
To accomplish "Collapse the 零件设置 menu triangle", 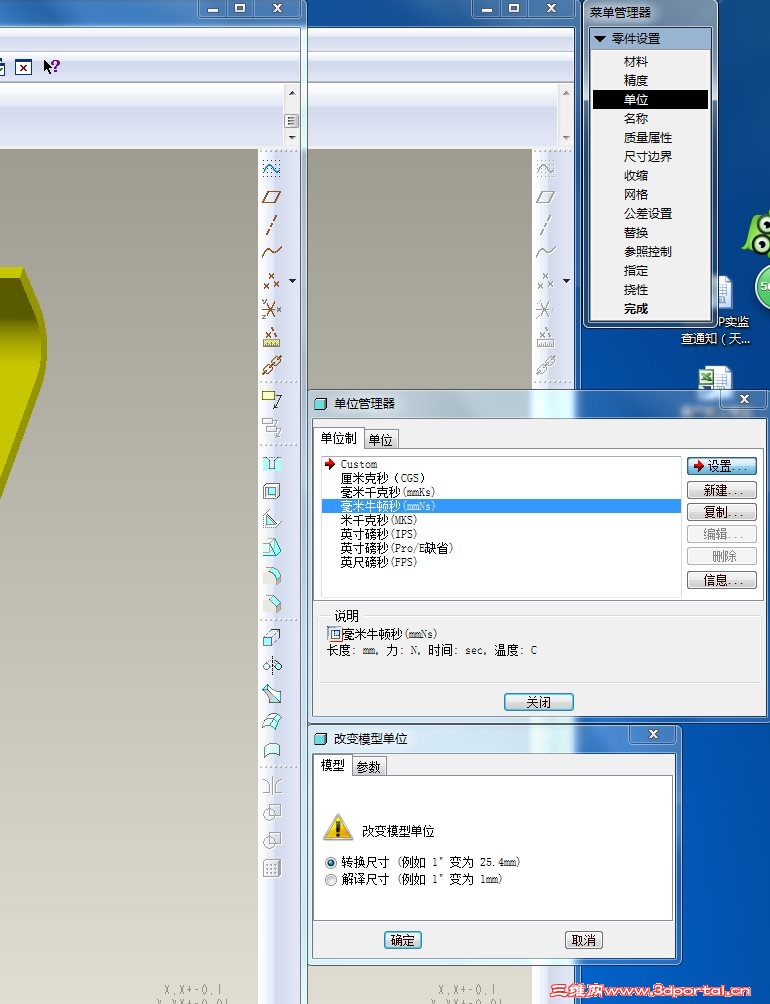I will (600, 39).
